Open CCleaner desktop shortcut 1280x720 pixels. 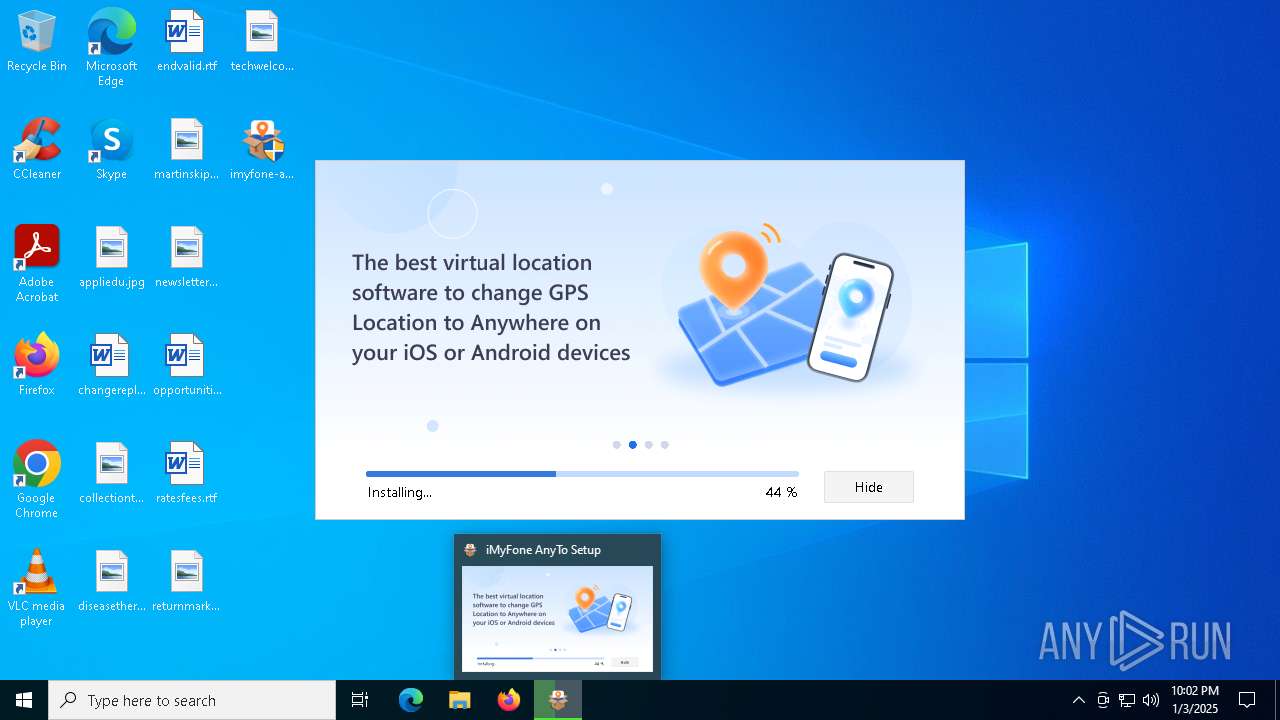point(37,150)
